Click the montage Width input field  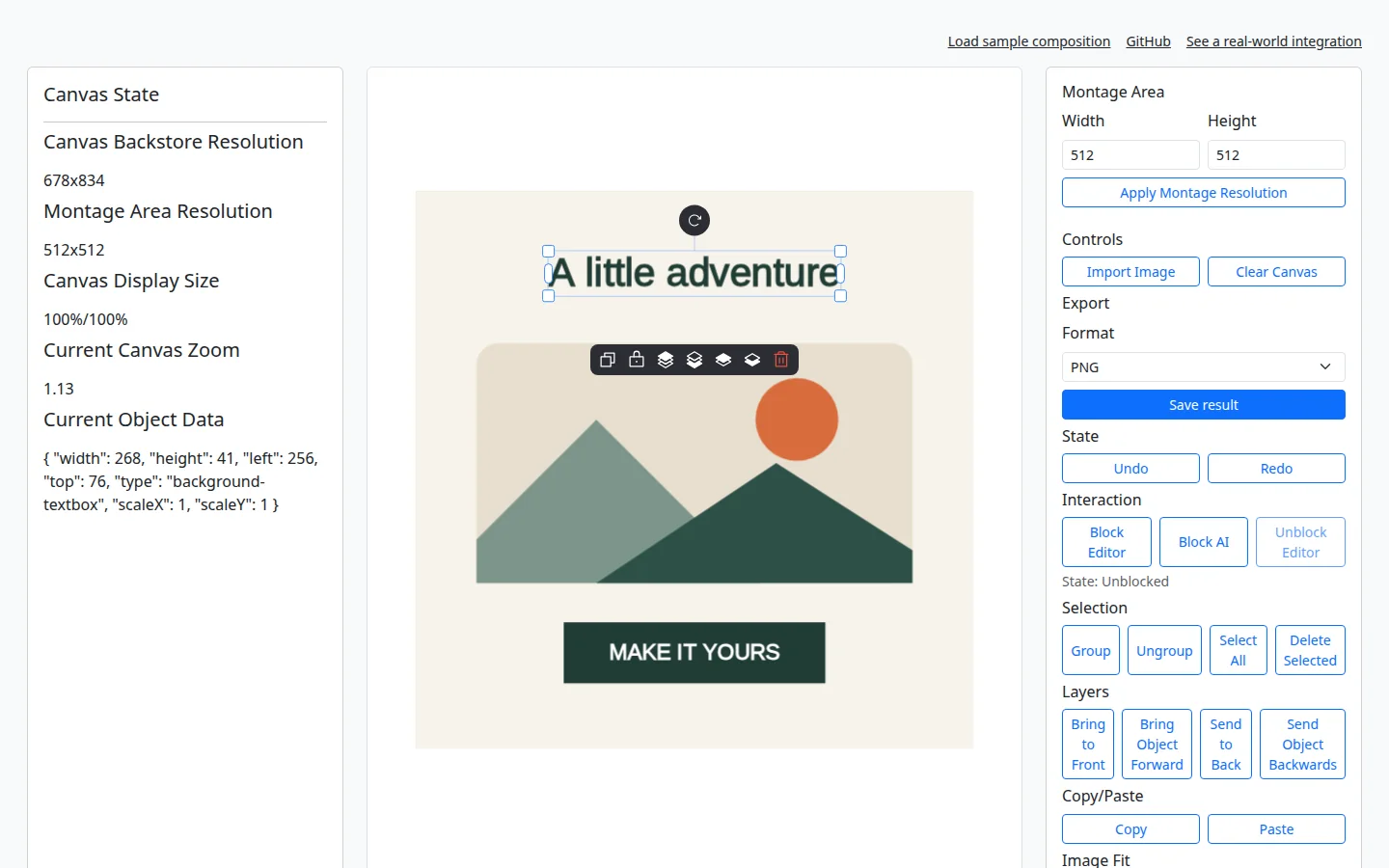(1130, 155)
